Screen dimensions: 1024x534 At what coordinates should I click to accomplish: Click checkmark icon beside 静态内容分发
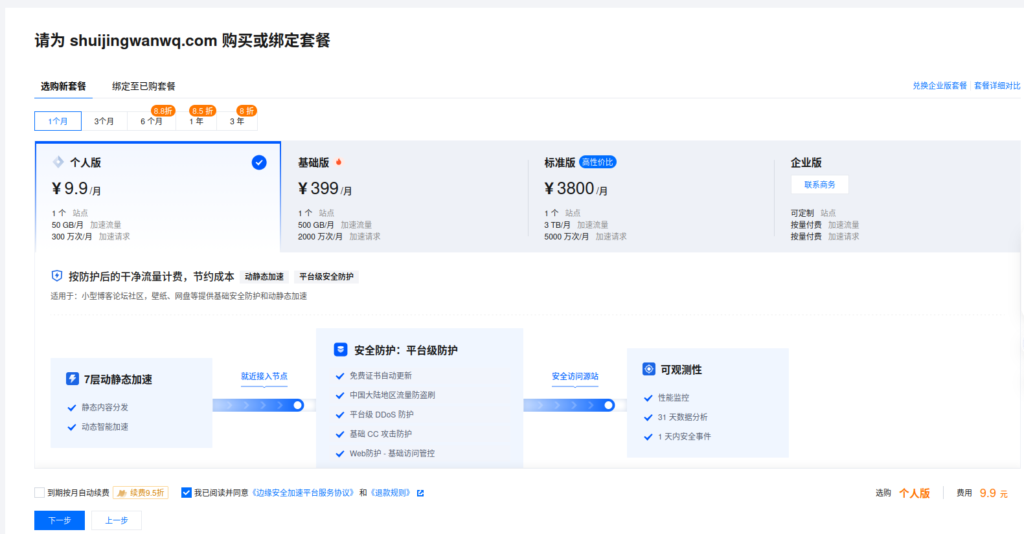pos(72,407)
